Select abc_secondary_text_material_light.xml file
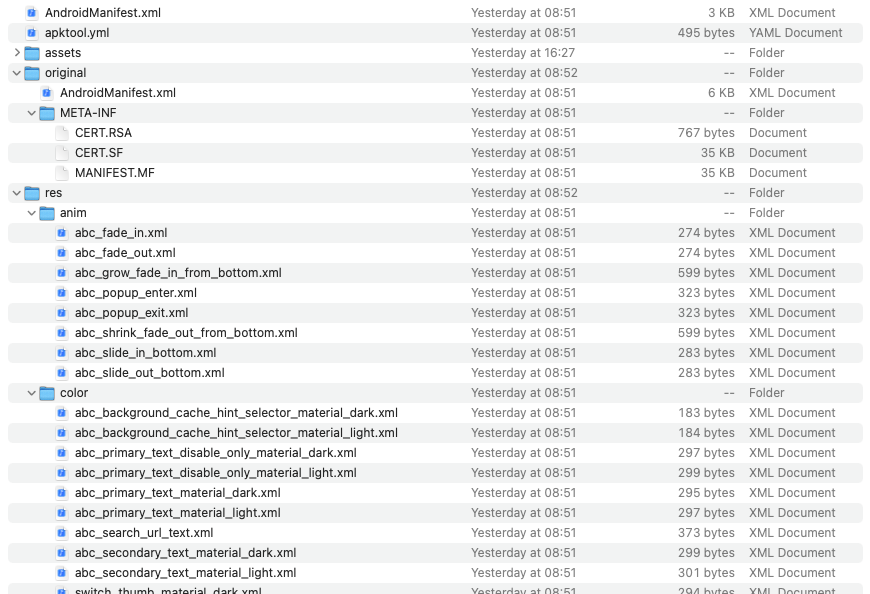 pos(185,573)
